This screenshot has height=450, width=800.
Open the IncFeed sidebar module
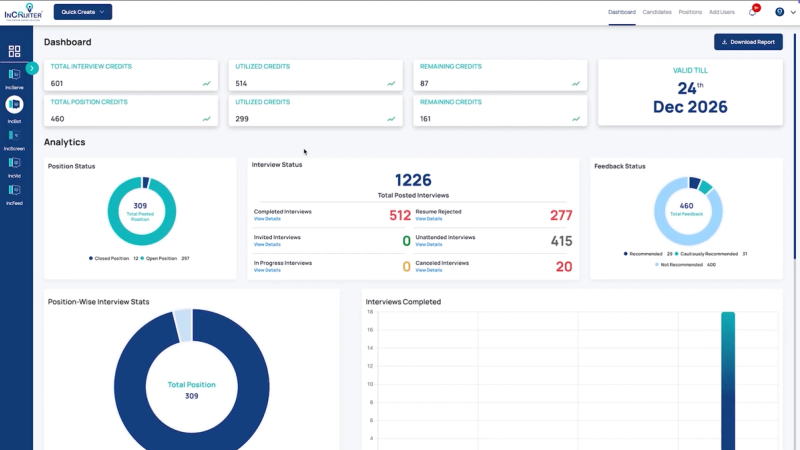pyautogui.click(x=14, y=195)
